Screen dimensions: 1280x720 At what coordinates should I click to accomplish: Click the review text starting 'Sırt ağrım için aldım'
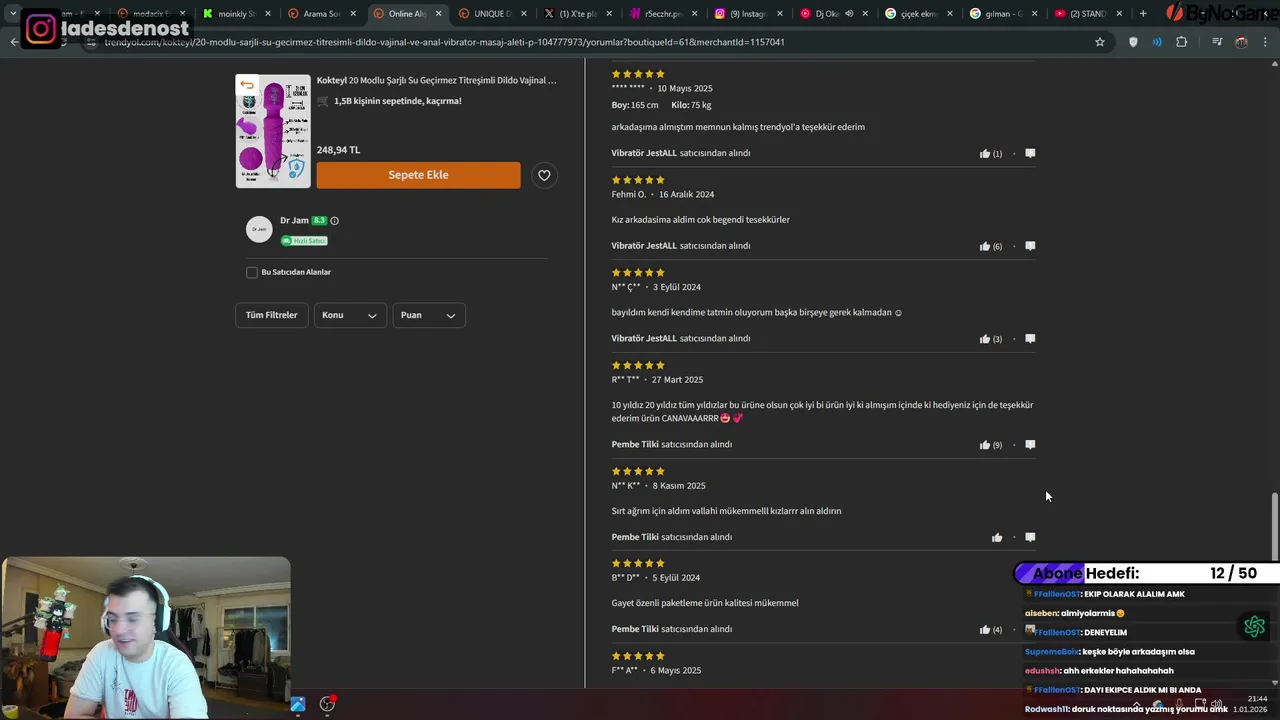pos(726,511)
